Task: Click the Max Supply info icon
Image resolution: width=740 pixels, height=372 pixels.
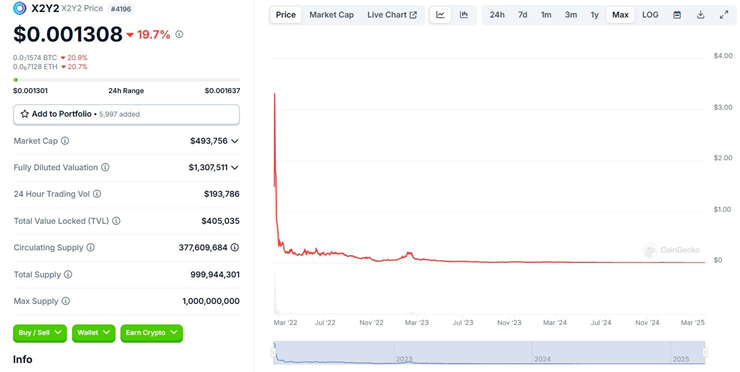Action: pos(66,301)
